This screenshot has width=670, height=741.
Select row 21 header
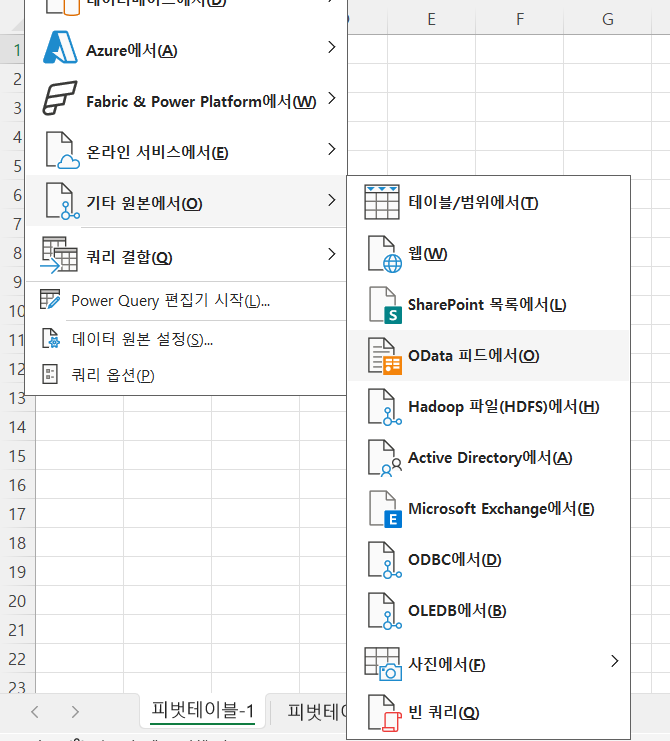pyautogui.click(x=17, y=630)
